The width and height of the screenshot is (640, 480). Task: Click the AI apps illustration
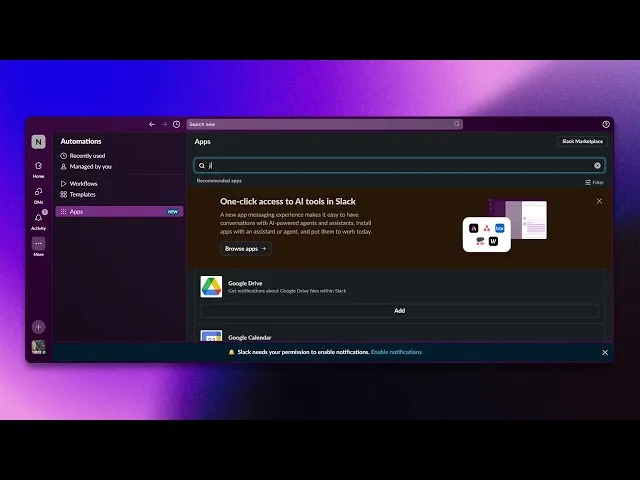[504, 225]
